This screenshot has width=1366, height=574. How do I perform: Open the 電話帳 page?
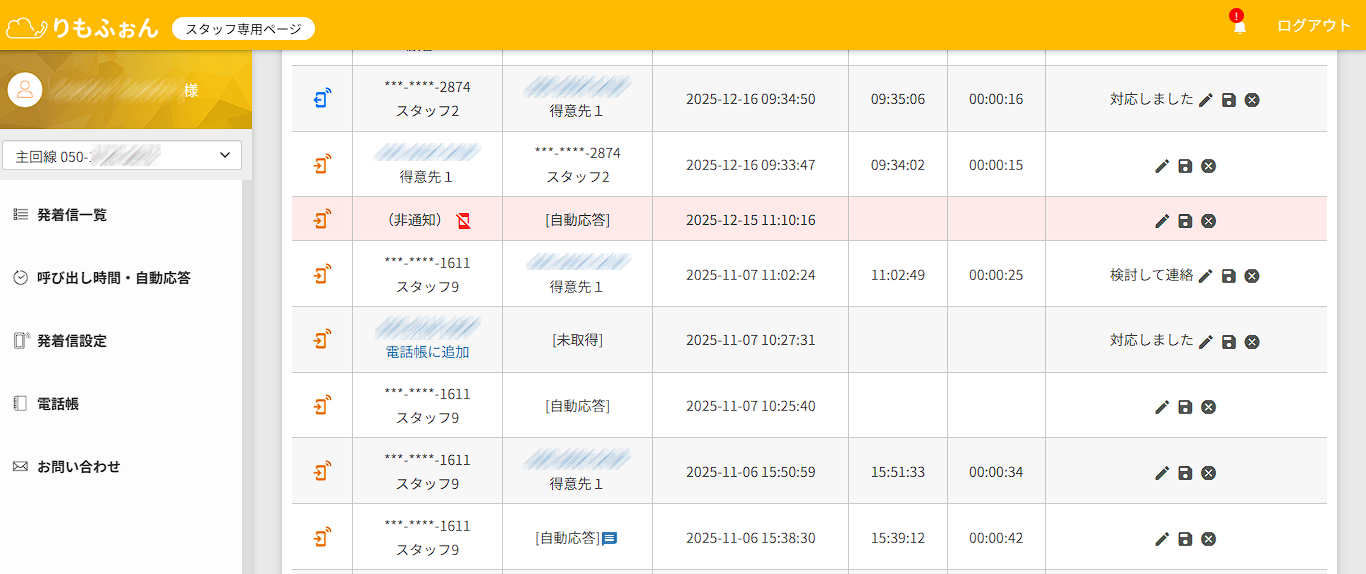tap(57, 404)
